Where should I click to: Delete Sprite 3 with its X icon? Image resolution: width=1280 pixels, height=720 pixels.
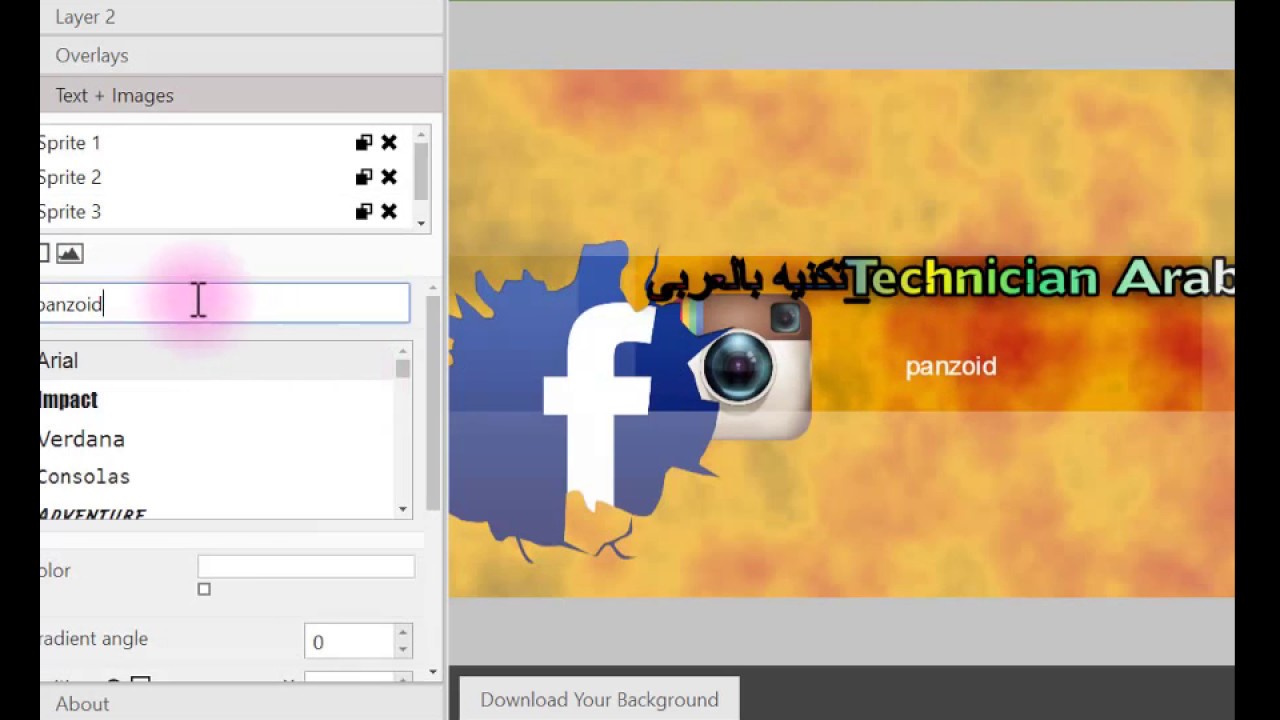389,211
